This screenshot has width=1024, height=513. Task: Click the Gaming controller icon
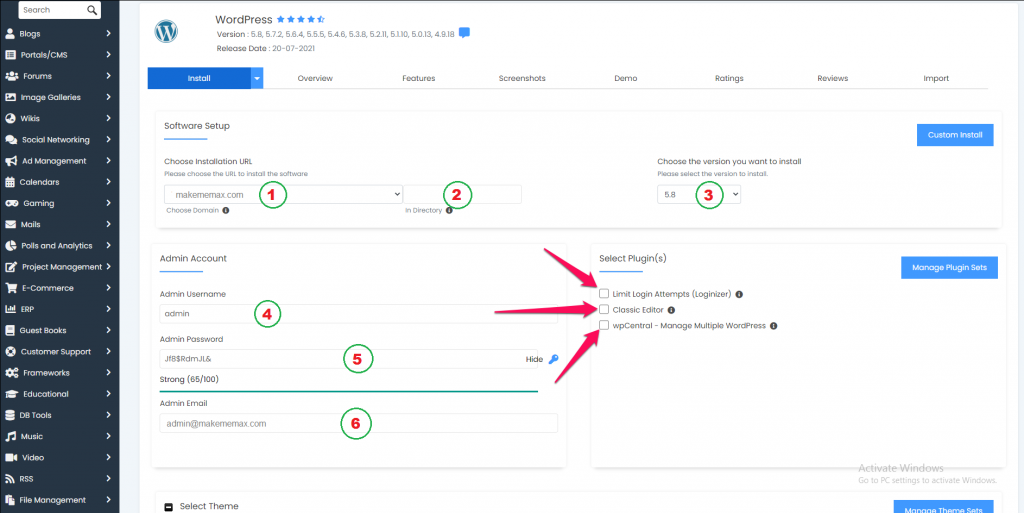click(12, 203)
